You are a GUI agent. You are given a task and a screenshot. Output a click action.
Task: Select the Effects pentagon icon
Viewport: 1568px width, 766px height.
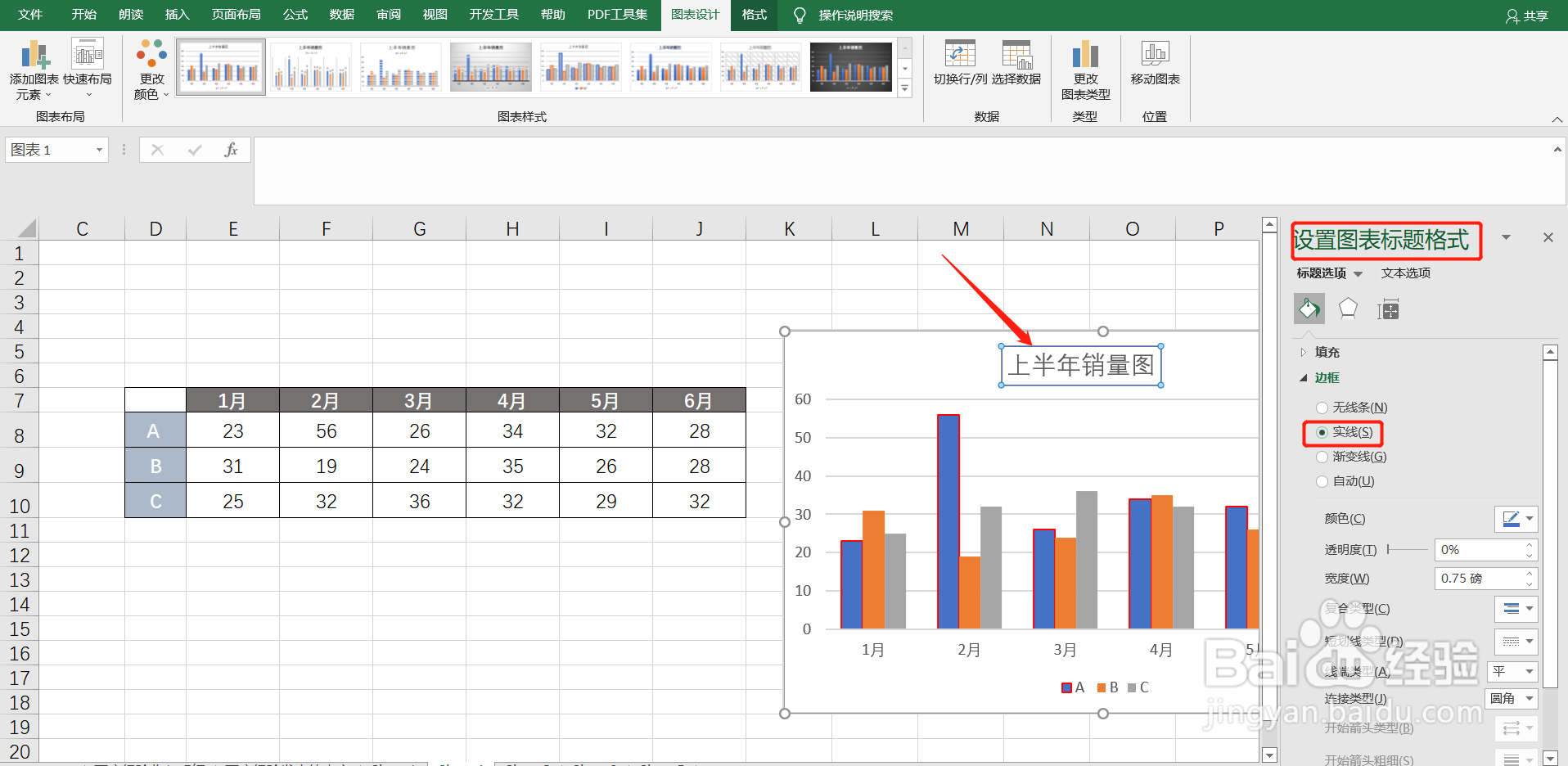[1348, 309]
